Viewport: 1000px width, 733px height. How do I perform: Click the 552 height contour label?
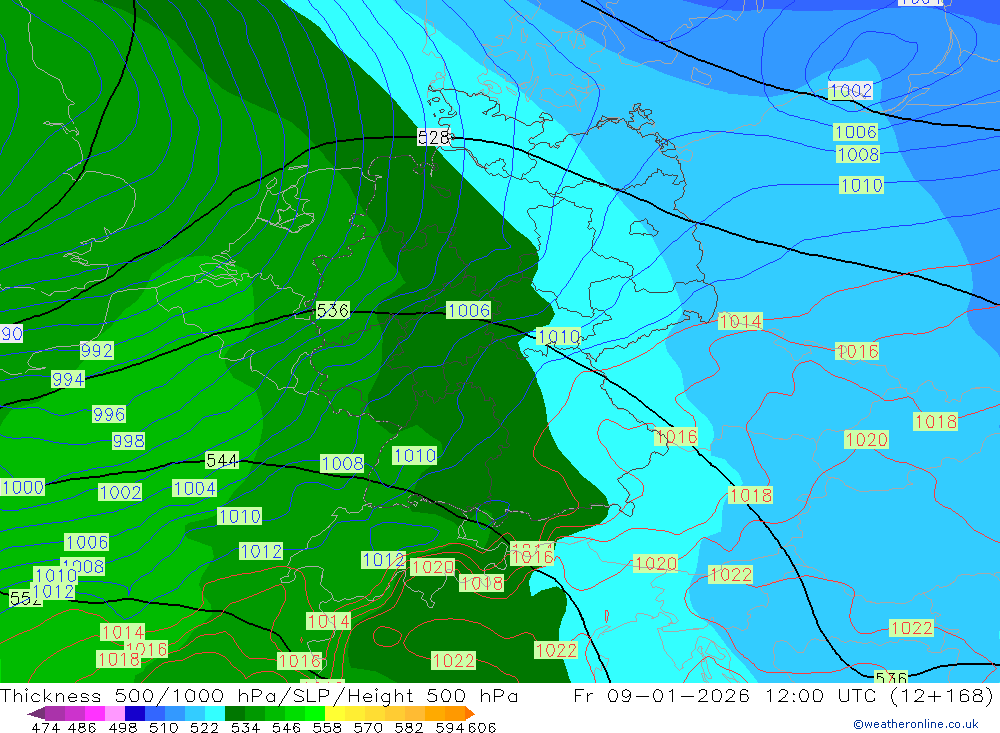25,598
